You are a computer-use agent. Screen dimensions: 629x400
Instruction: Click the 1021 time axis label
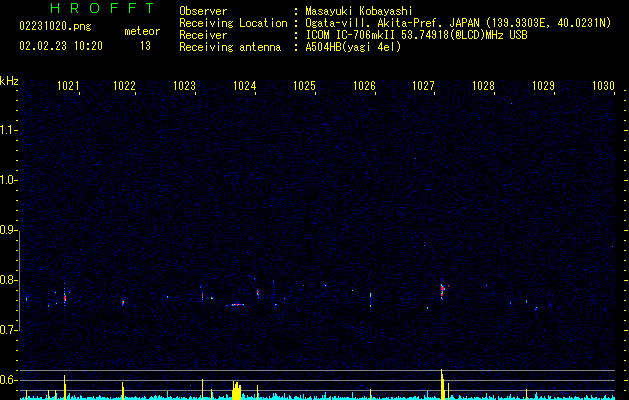click(x=68, y=86)
